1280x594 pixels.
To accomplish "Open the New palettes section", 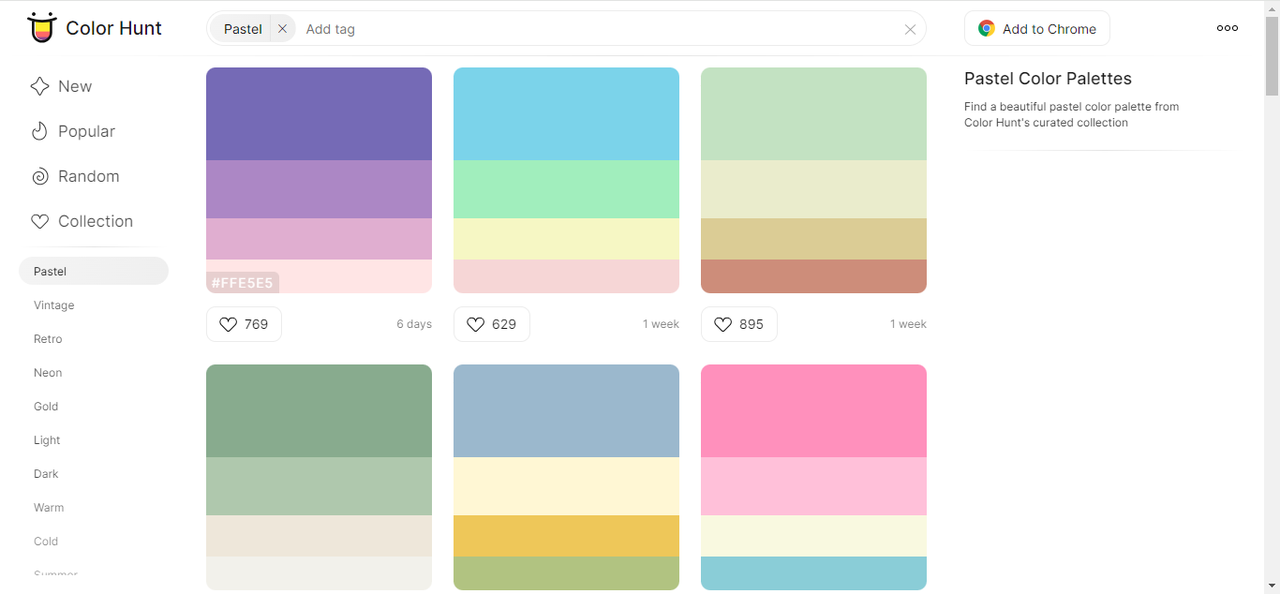I will (x=62, y=87).
